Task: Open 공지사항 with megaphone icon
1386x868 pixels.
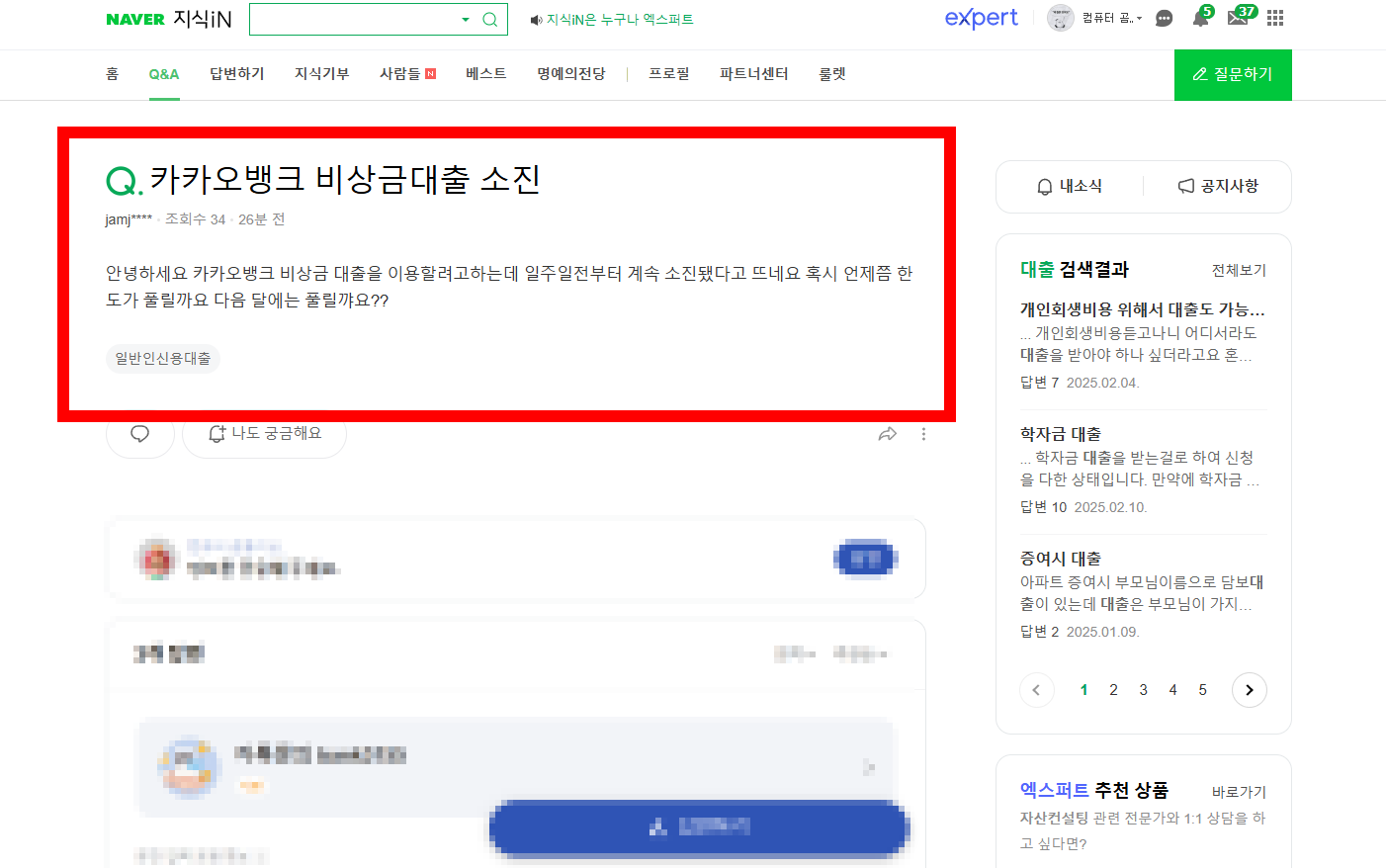Action: coord(1218,187)
